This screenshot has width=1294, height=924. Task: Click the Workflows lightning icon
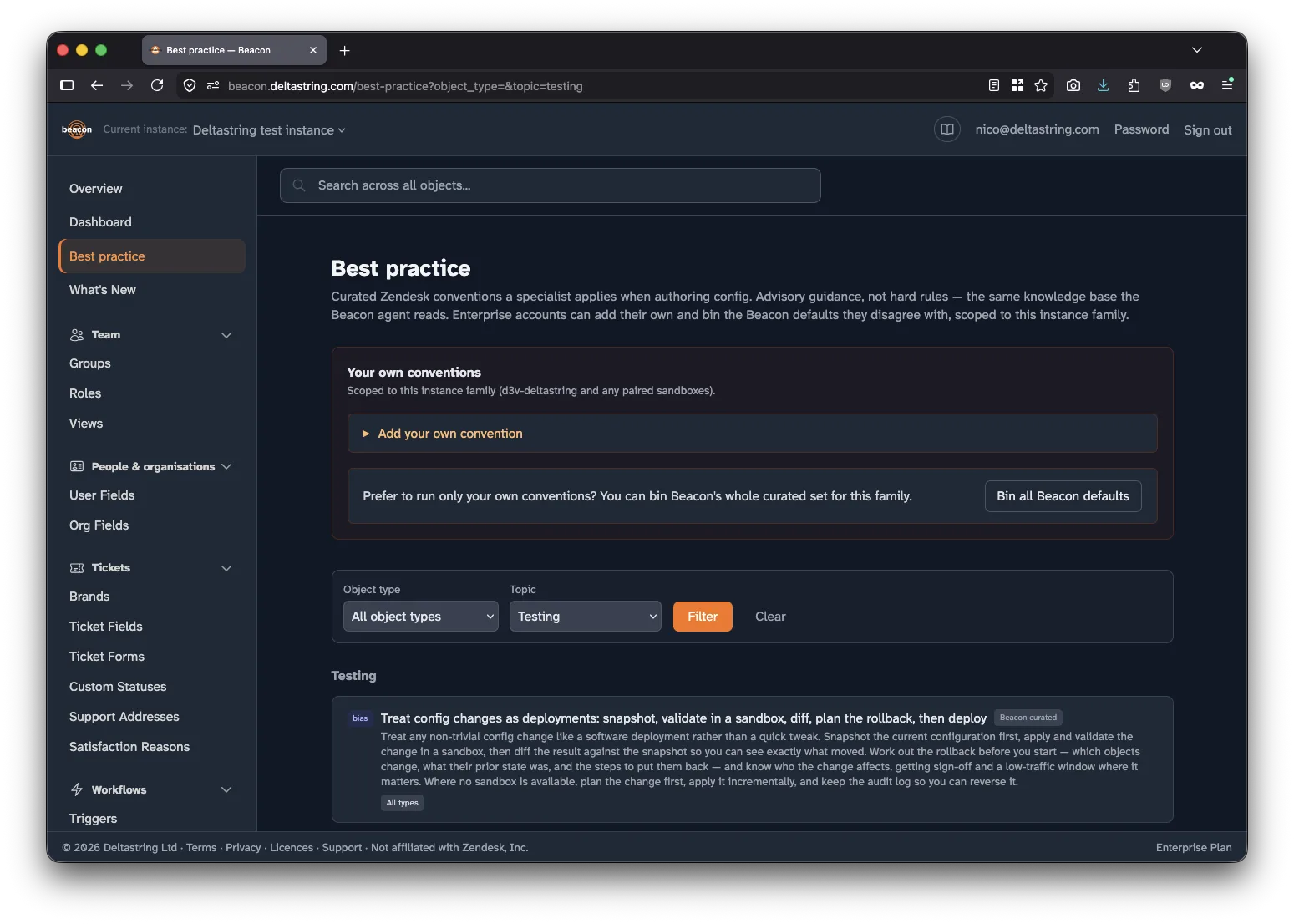point(77,789)
